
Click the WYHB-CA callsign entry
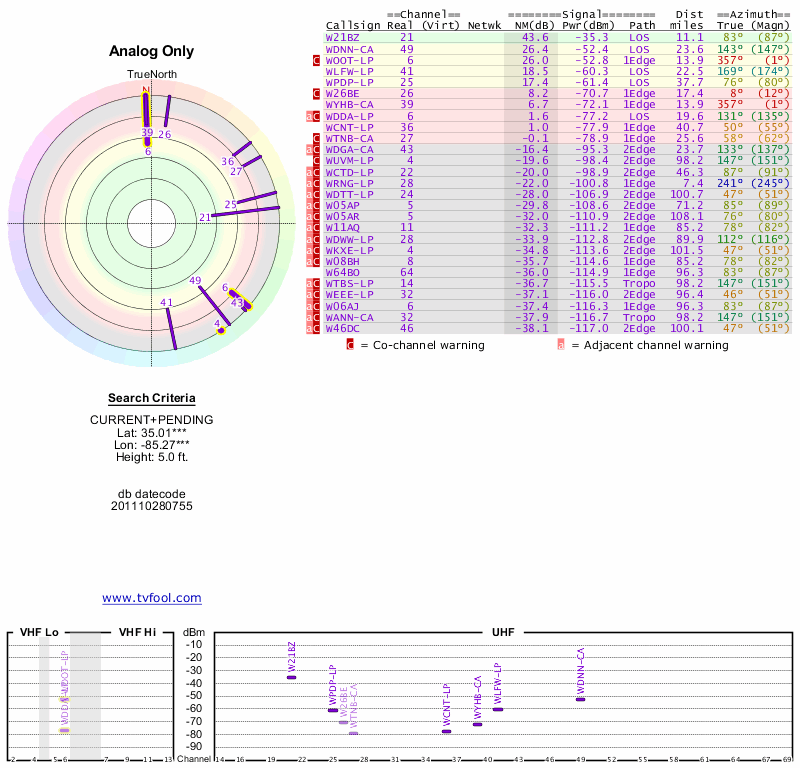coord(350,104)
